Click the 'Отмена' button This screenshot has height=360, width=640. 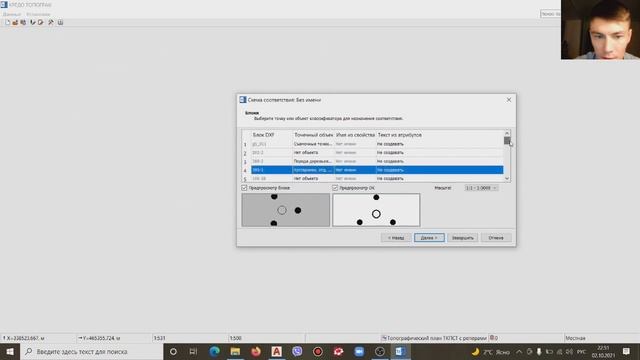496,238
